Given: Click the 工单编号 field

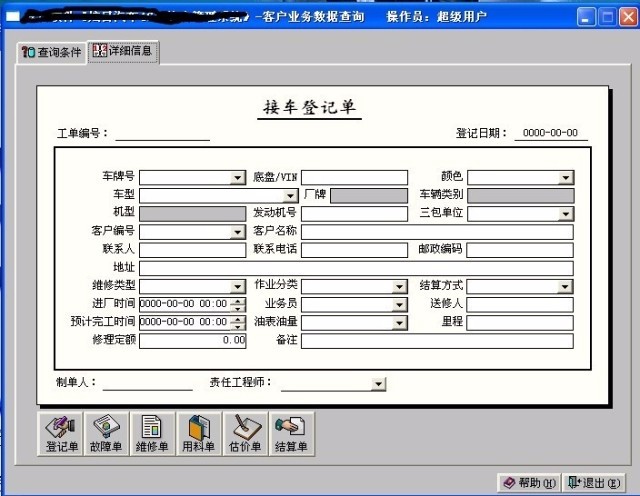Looking at the screenshot, I should click(162, 133).
